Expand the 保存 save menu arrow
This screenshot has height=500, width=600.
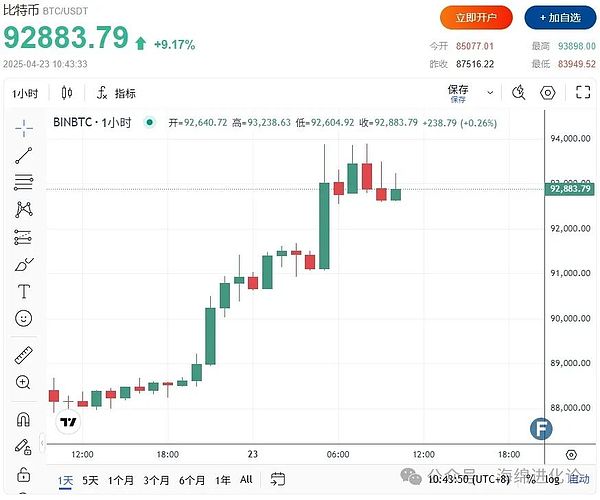point(486,93)
